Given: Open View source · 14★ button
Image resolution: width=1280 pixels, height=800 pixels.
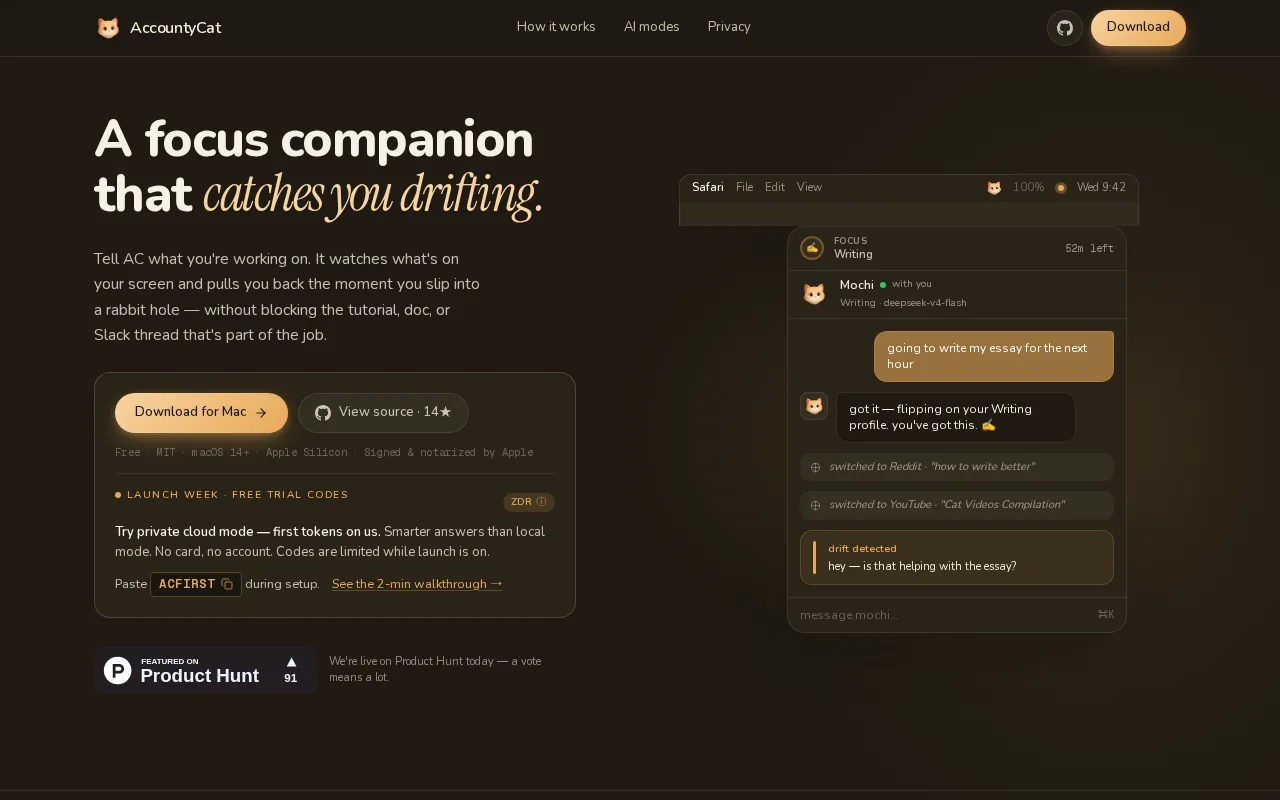Looking at the screenshot, I should tap(383, 413).
